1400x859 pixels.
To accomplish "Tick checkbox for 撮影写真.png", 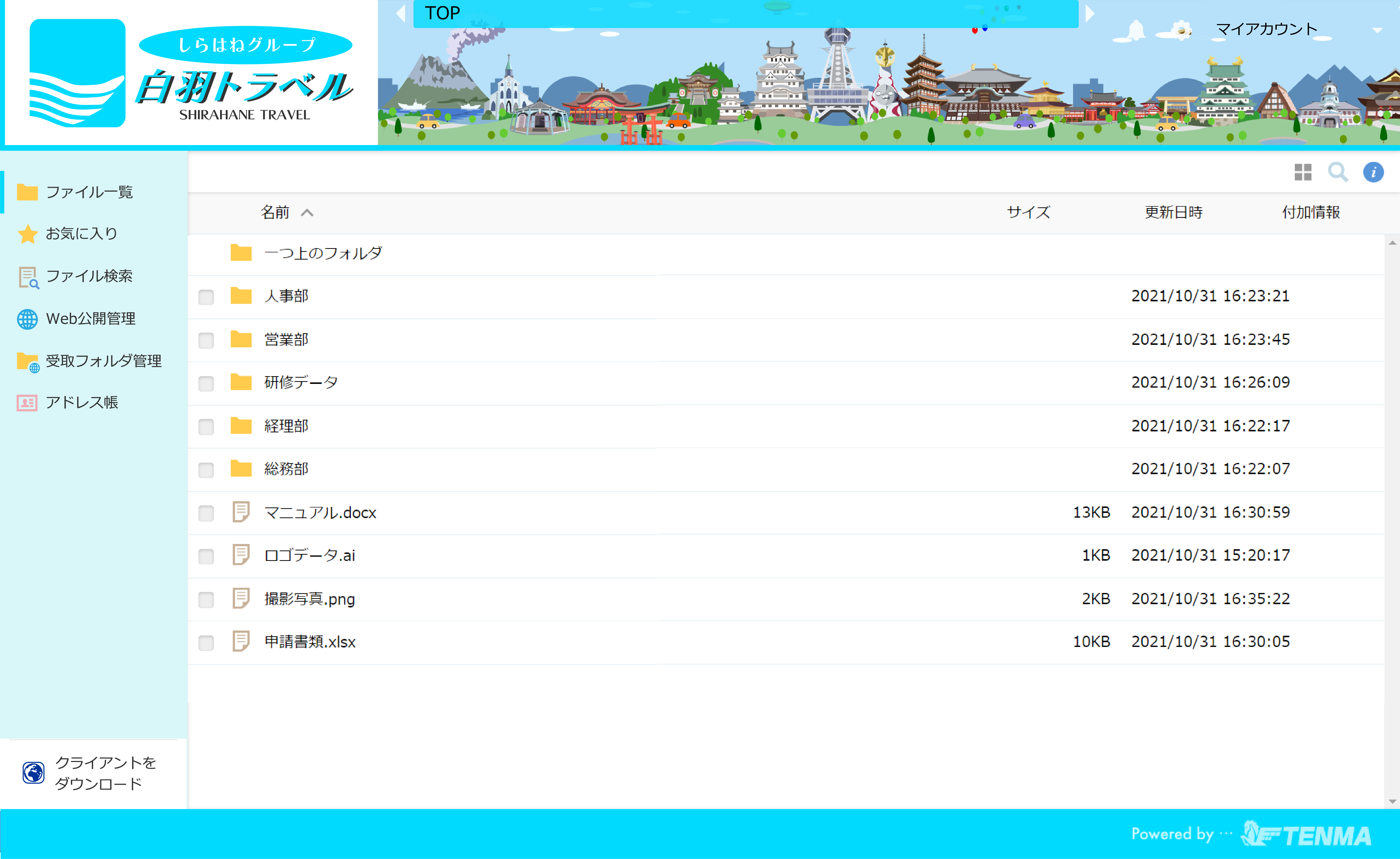I will (x=206, y=599).
